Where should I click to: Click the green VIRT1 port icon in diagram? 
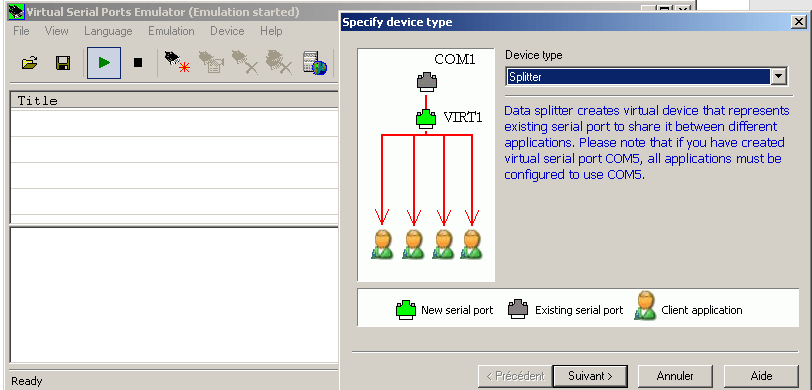point(427,119)
